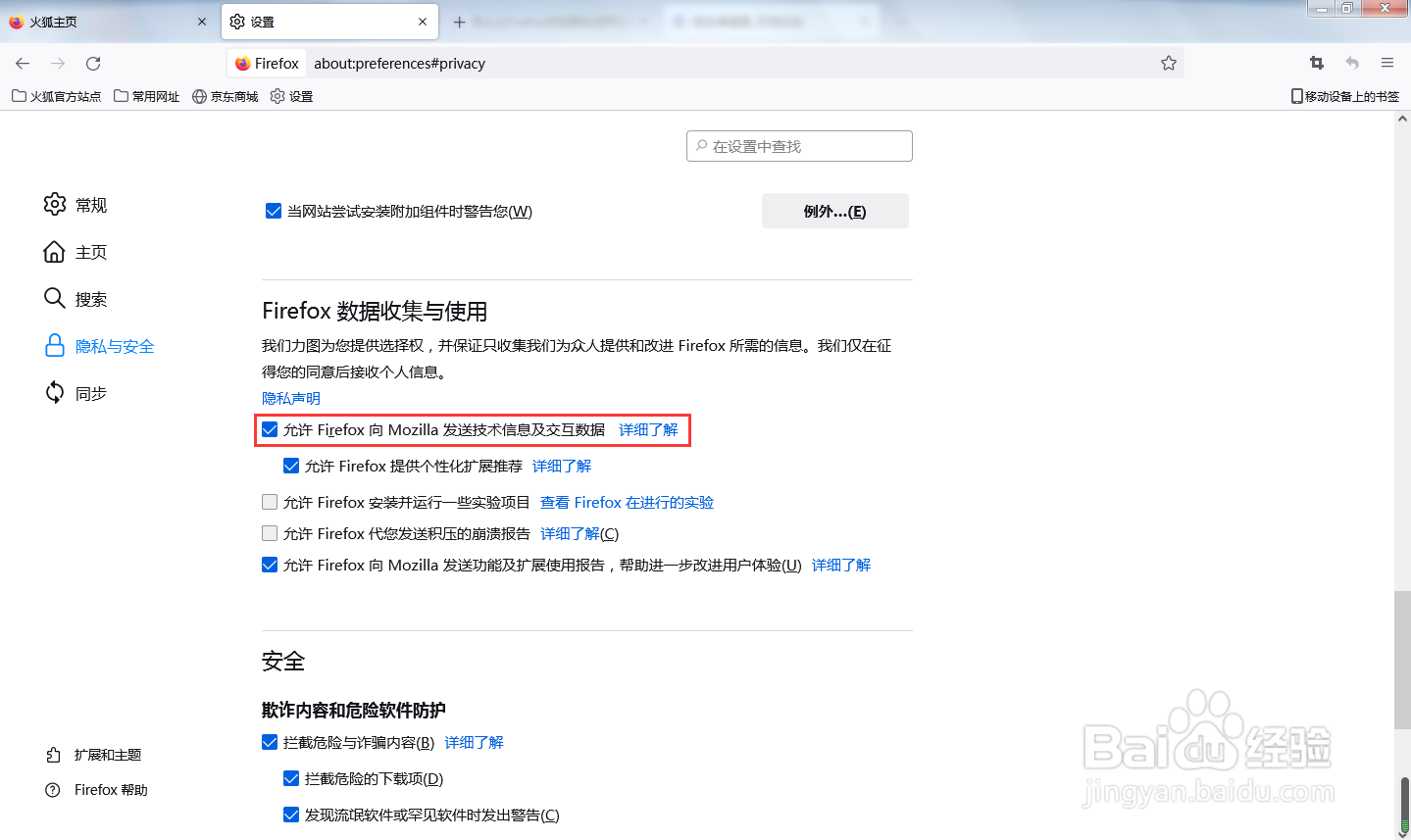The image size is (1411, 840).
Task: Toggle 发现流氓软件或罕见软件时发出警告(C) checkbox
Action: pyautogui.click(x=291, y=815)
